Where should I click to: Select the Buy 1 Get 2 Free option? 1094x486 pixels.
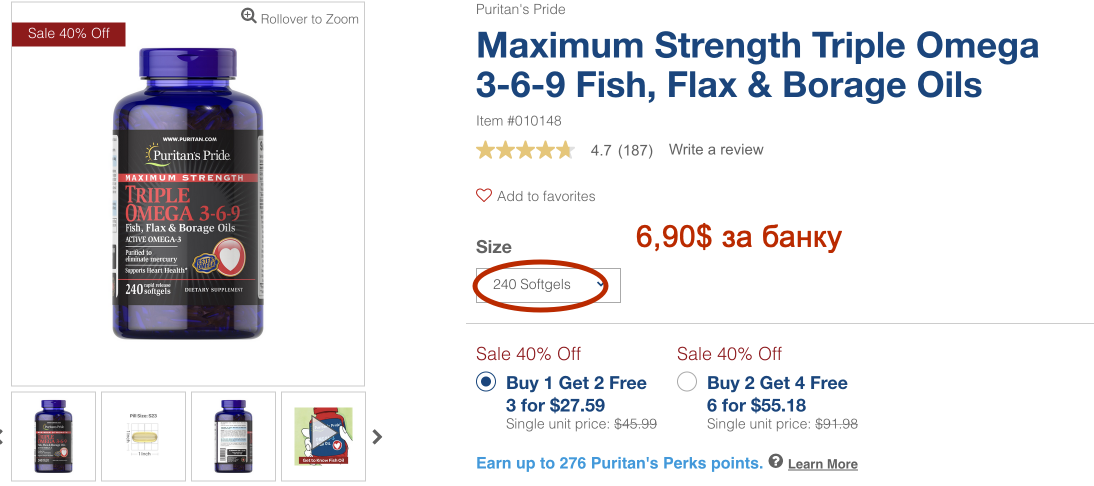pos(486,381)
